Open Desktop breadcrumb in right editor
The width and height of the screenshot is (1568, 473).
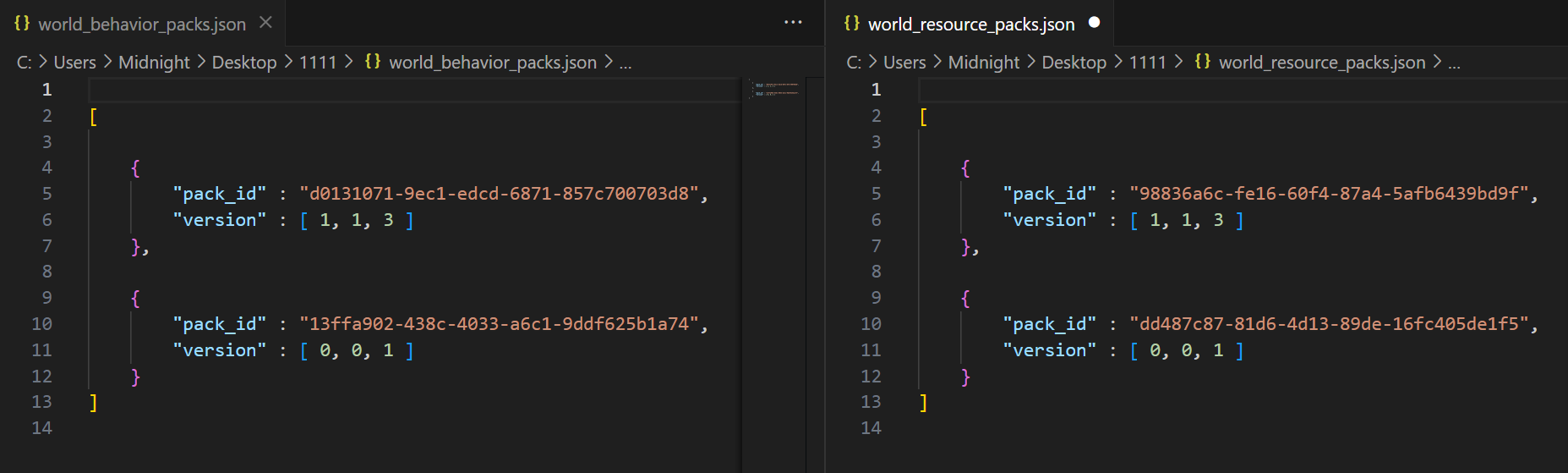click(1074, 63)
